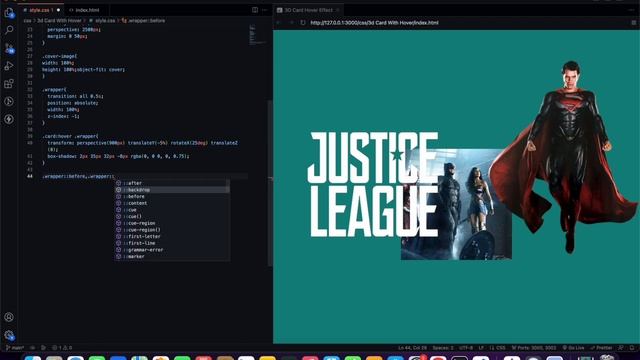Open the Thunder Client lightning bolt icon

(9, 119)
